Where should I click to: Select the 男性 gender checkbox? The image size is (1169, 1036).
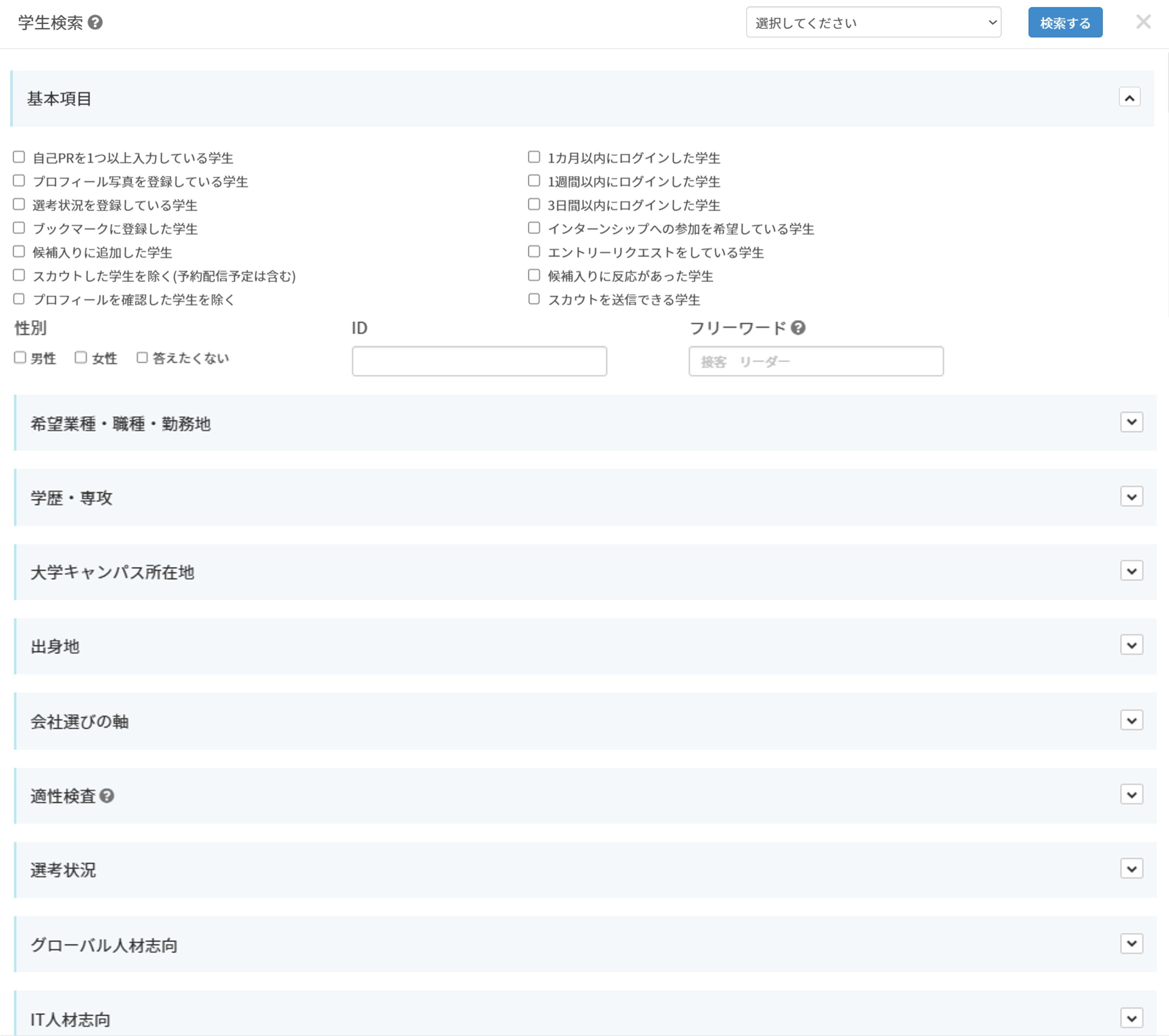(x=20, y=357)
